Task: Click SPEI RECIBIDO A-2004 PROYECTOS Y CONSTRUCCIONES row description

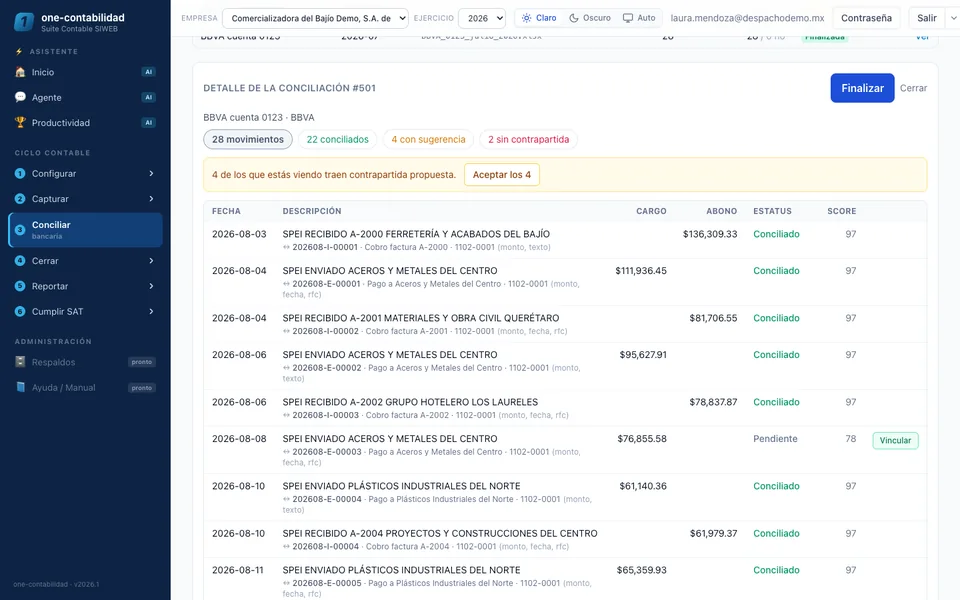Action: tap(440, 533)
